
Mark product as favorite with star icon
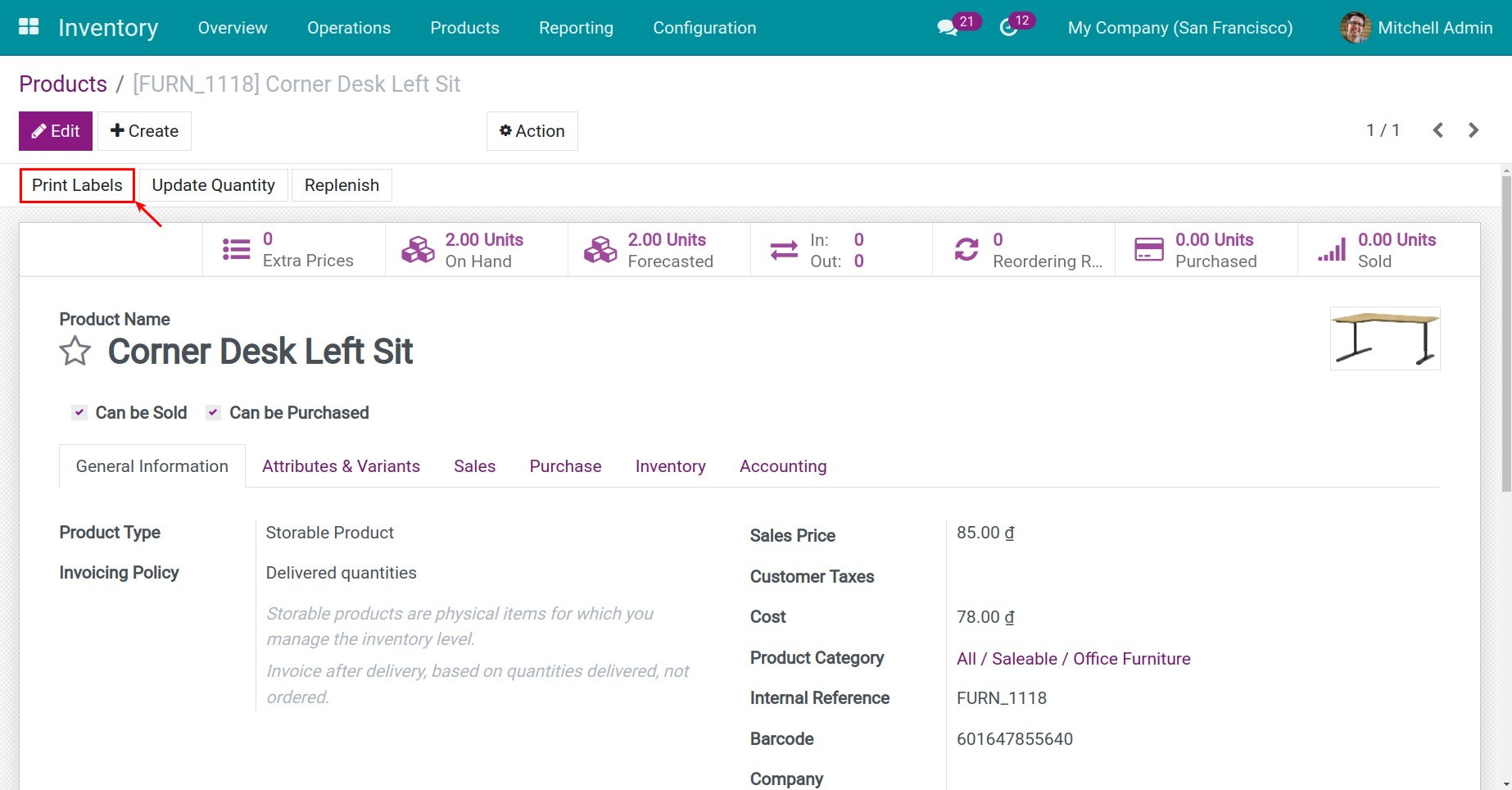coord(75,352)
